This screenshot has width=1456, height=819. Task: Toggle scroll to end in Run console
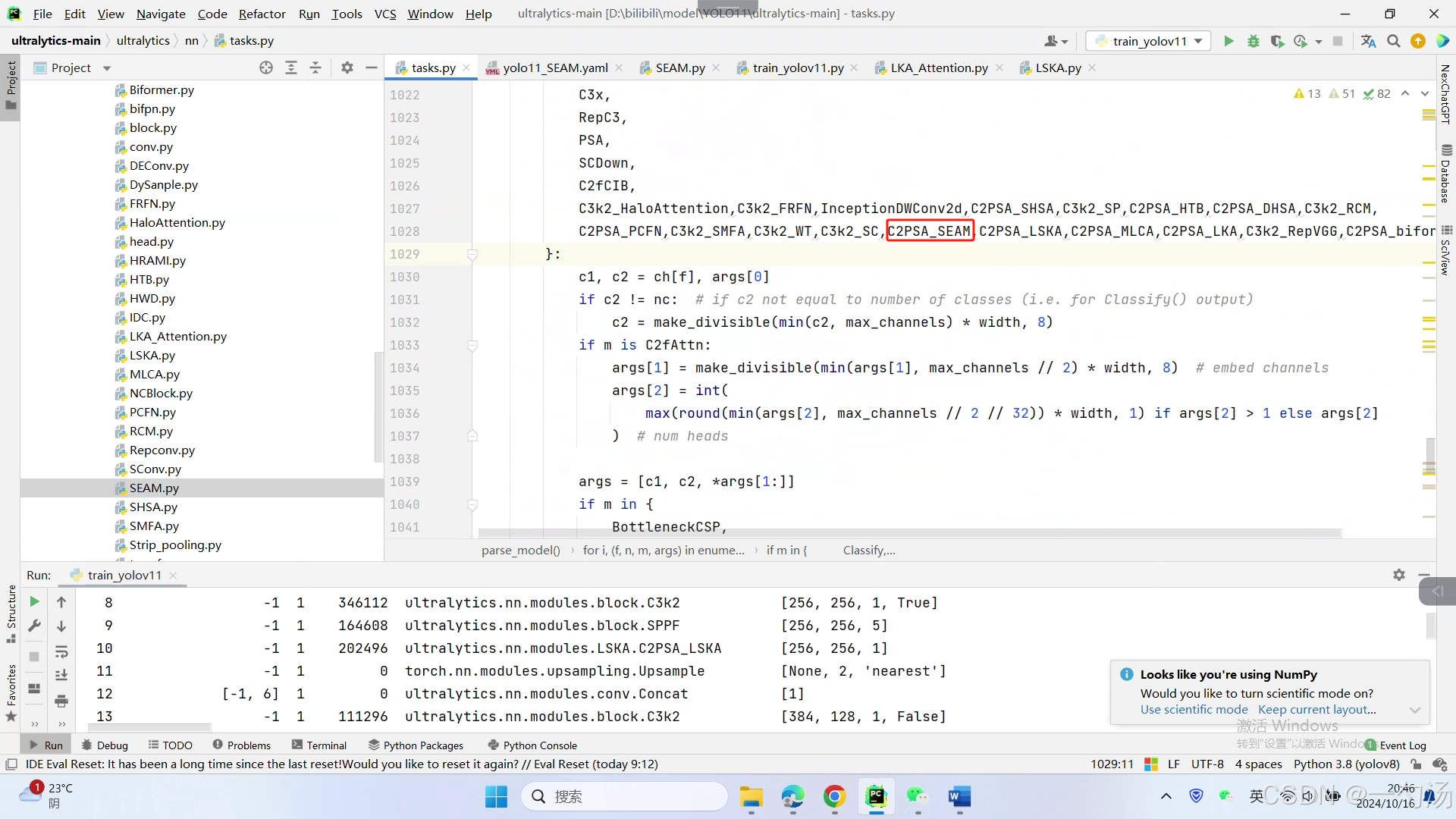coord(61,675)
